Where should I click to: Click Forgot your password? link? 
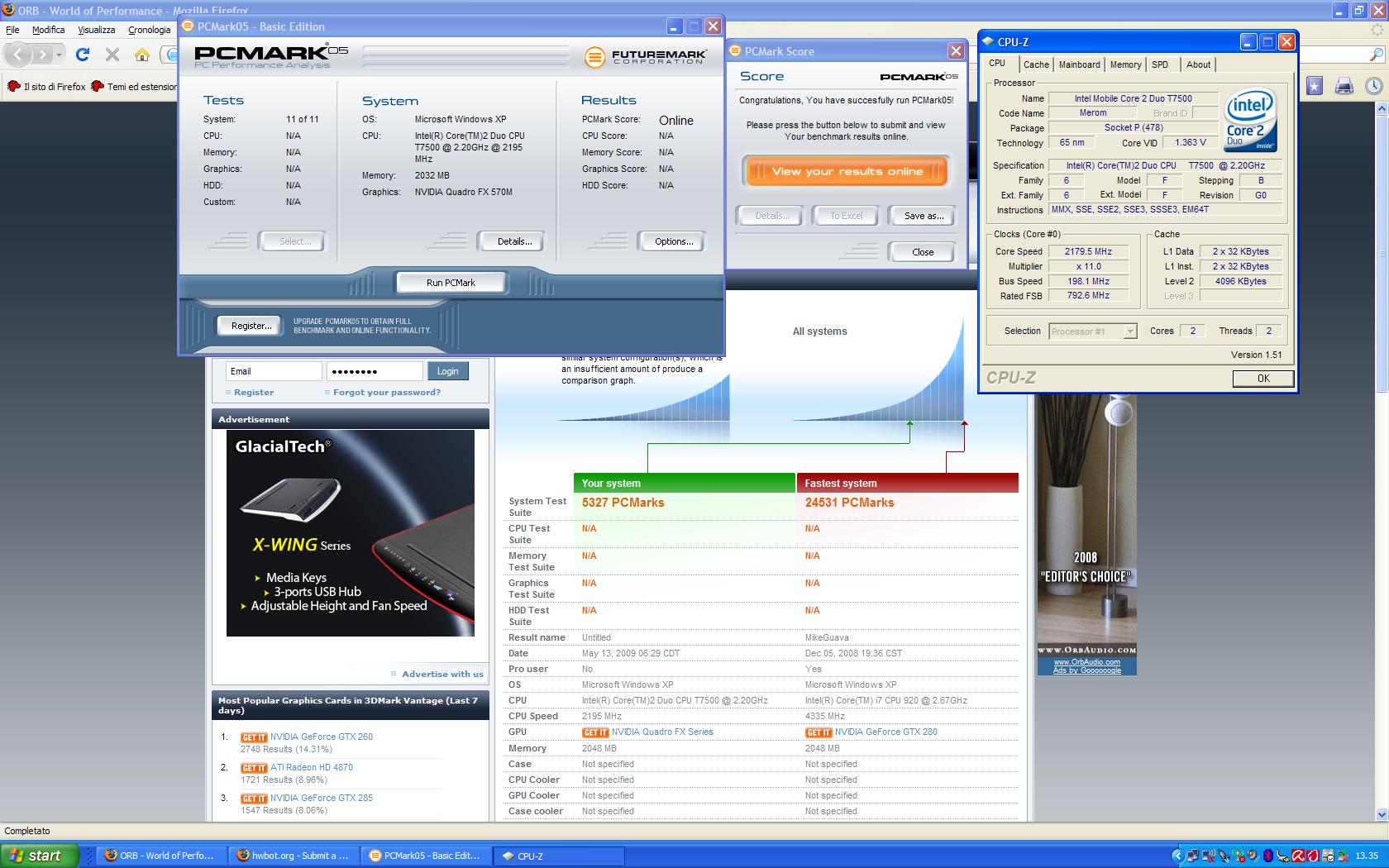pyautogui.click(x=387, y=393)
